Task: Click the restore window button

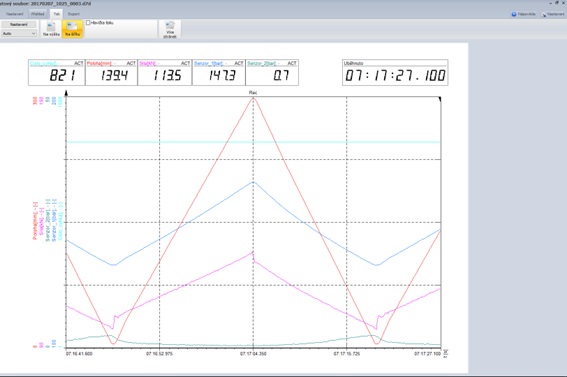Action: point(557,3)
